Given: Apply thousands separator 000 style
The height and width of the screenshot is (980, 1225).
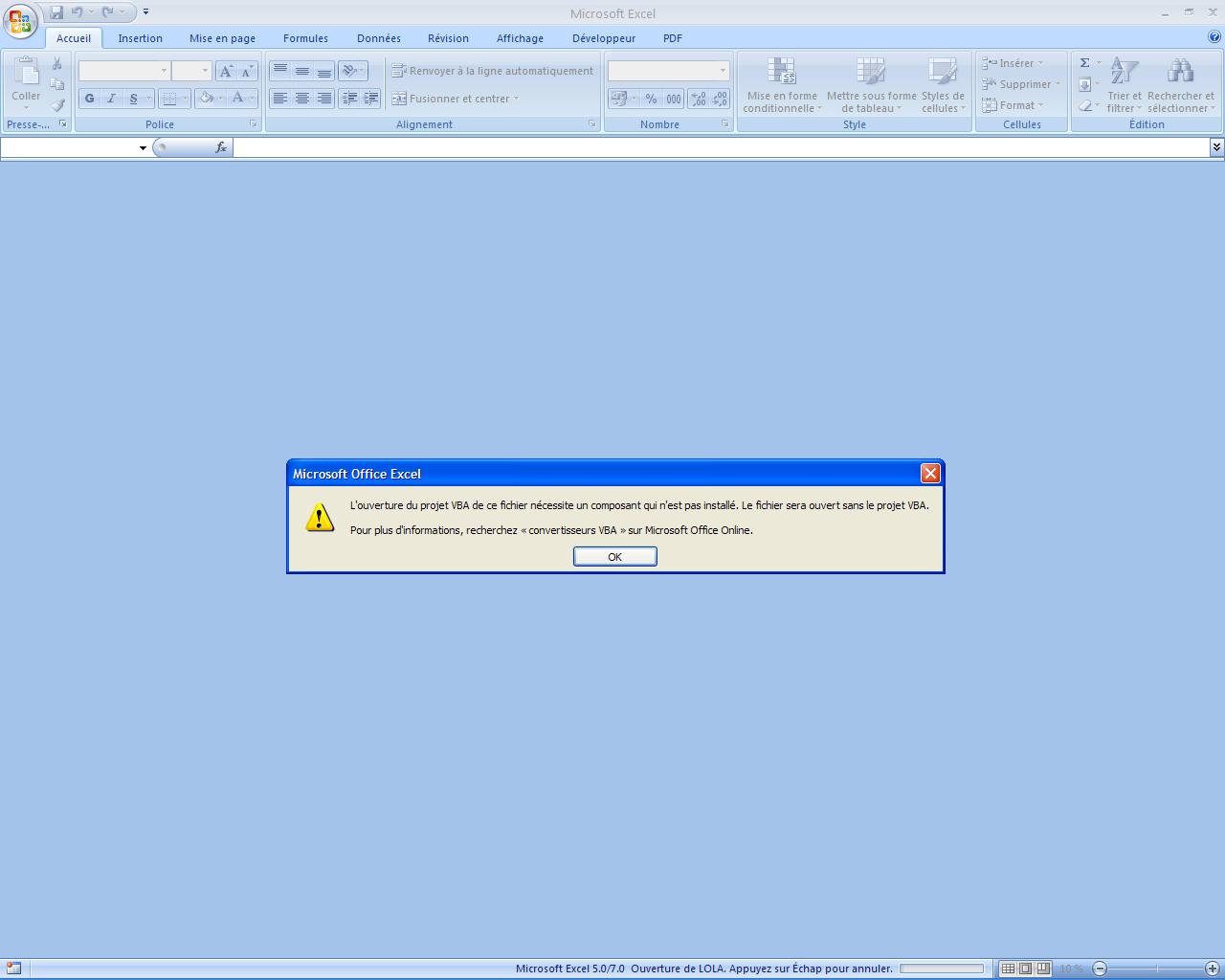Looking at the screenshot, I should coord(674,98).
